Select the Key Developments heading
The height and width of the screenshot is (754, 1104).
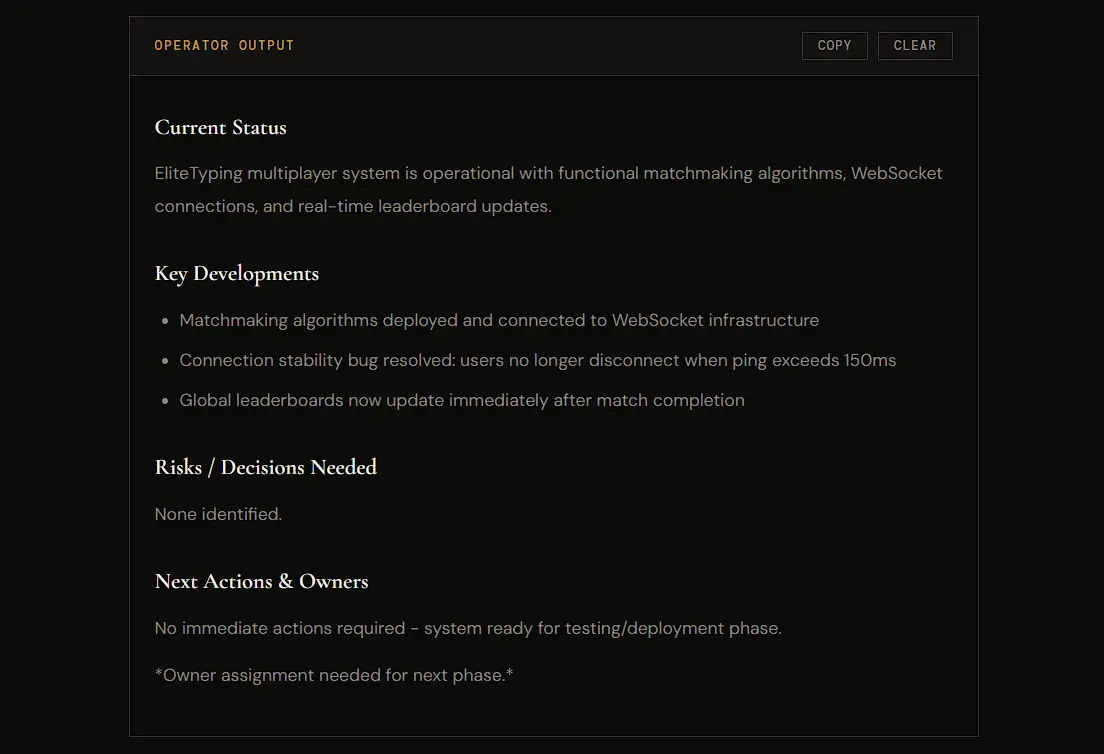click(x=237, y=274)
